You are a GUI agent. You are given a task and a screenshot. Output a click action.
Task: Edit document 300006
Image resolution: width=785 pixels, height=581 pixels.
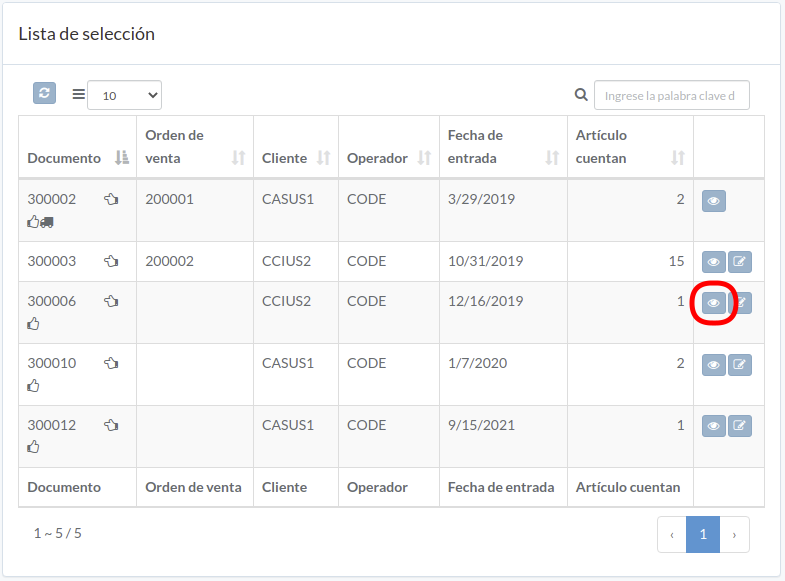point(740,303)
